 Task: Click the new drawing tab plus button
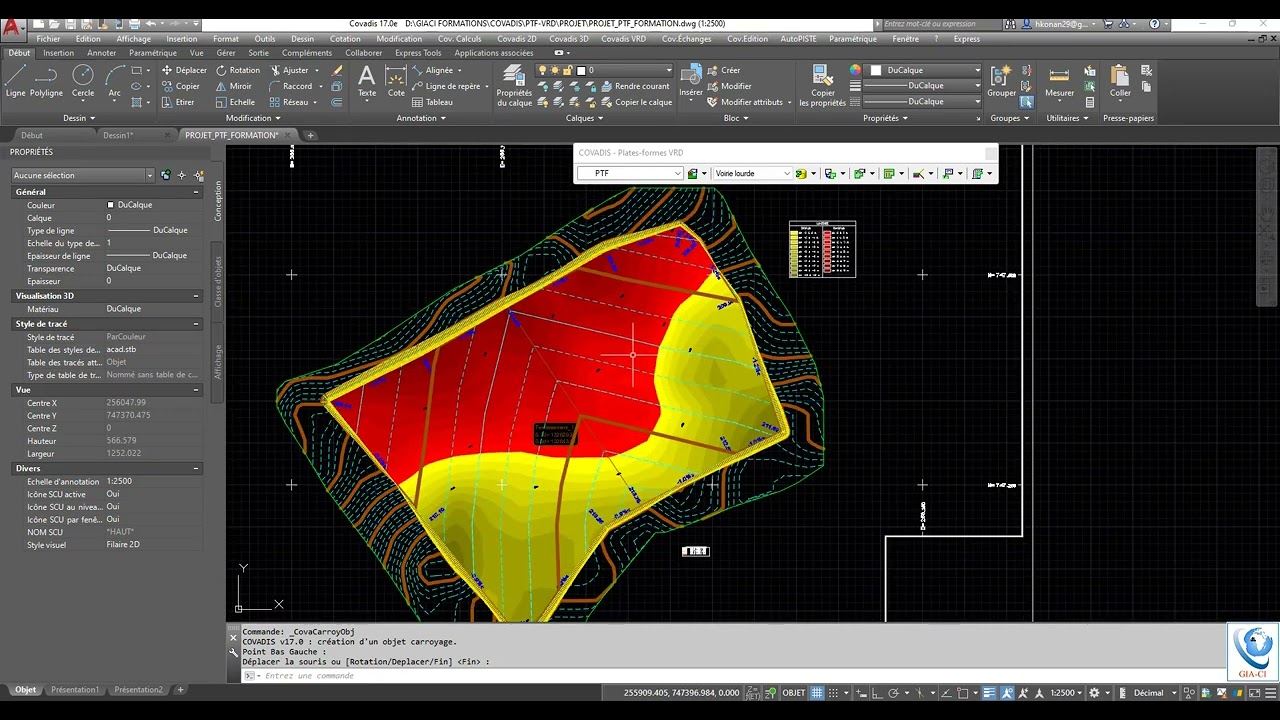tap(311, 135)
